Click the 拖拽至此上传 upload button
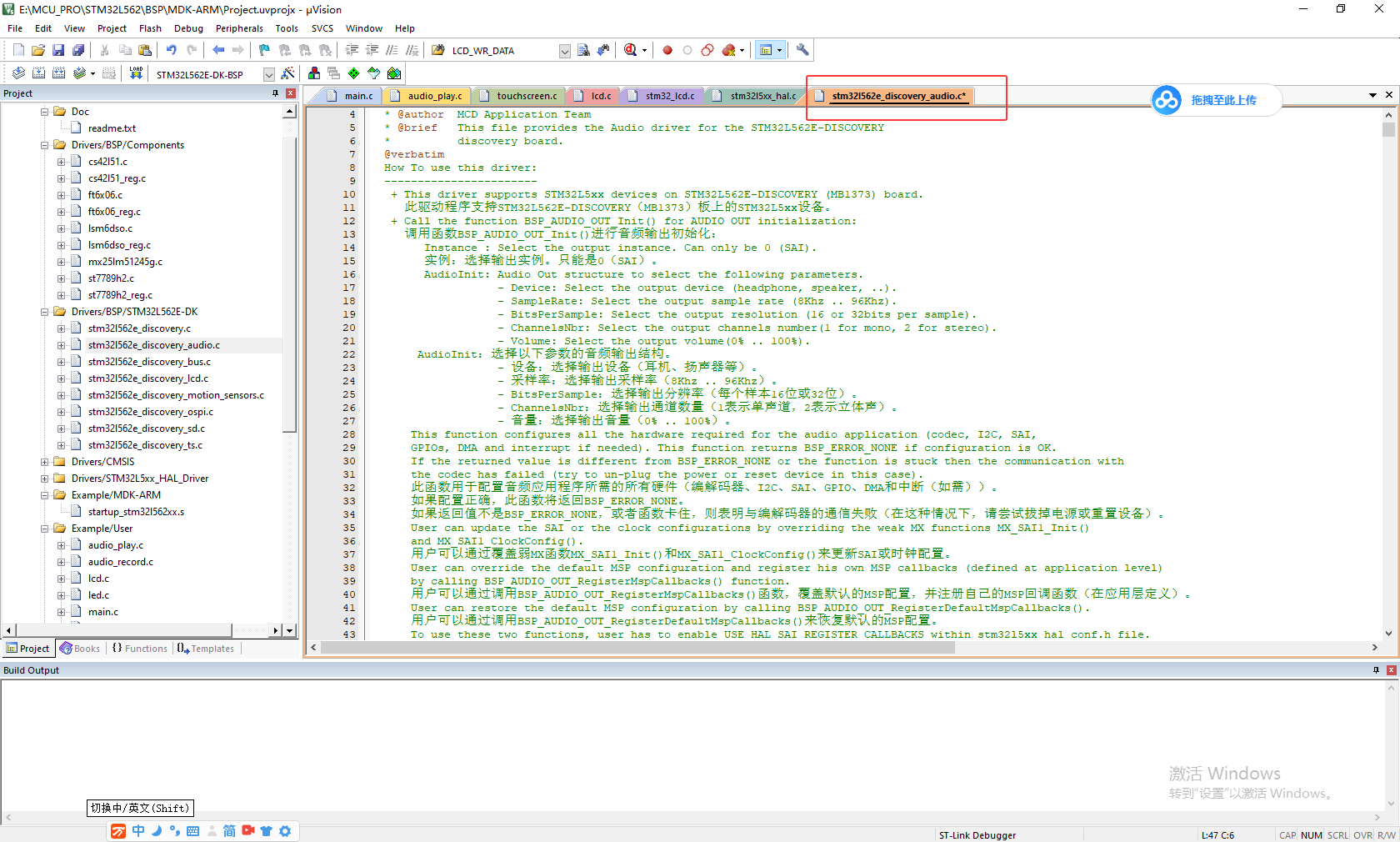 click(1216, 100)
